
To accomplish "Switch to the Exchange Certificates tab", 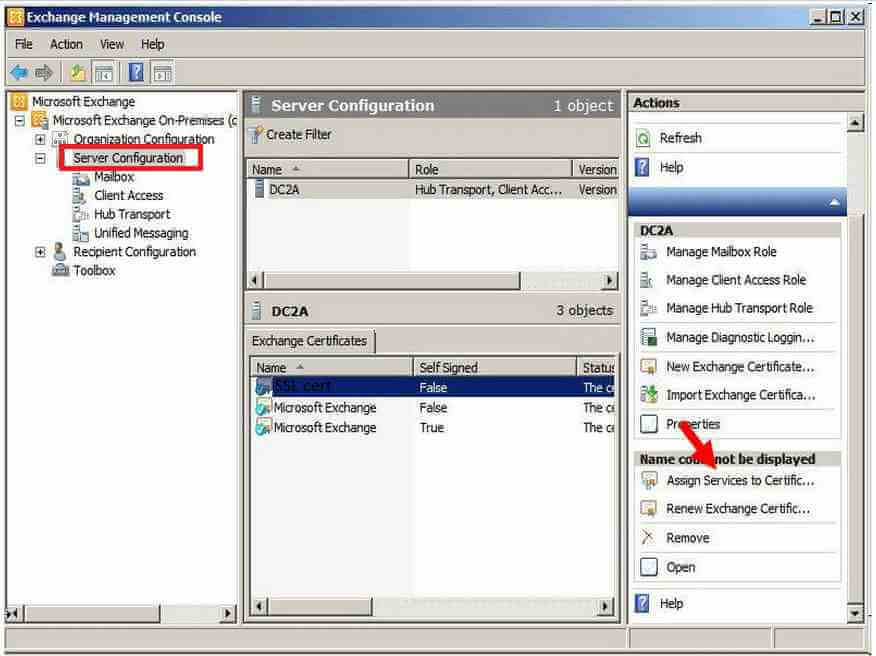I will click(x=310, y=341).
